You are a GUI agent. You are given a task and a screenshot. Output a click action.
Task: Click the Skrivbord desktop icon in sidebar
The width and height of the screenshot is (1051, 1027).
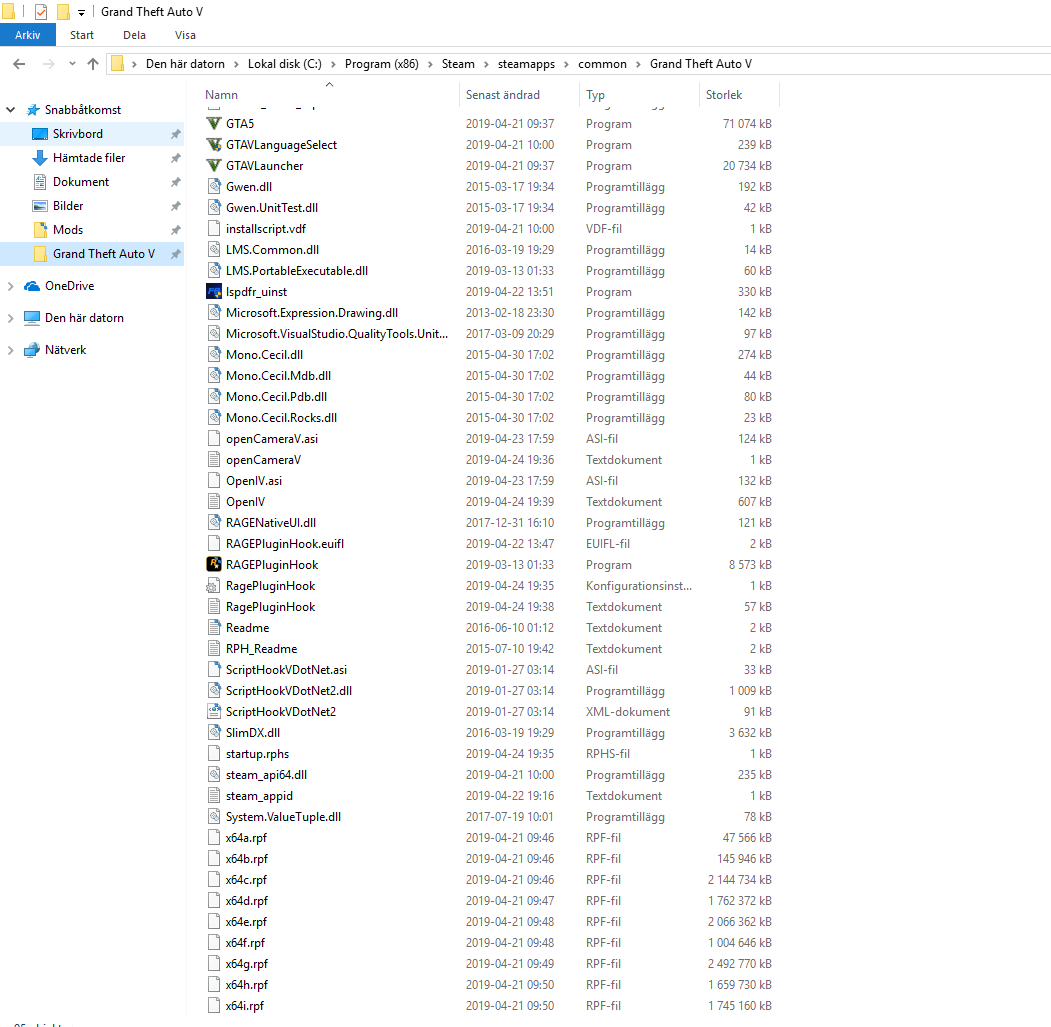40,134
